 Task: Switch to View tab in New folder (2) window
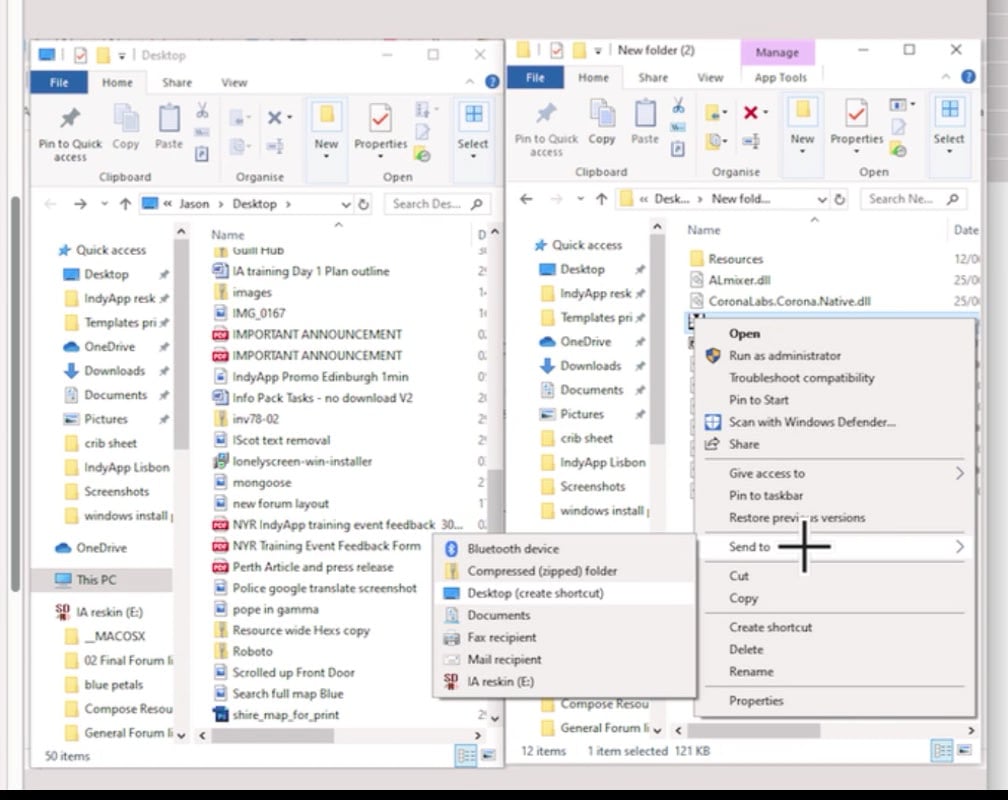tap(710, 77)
